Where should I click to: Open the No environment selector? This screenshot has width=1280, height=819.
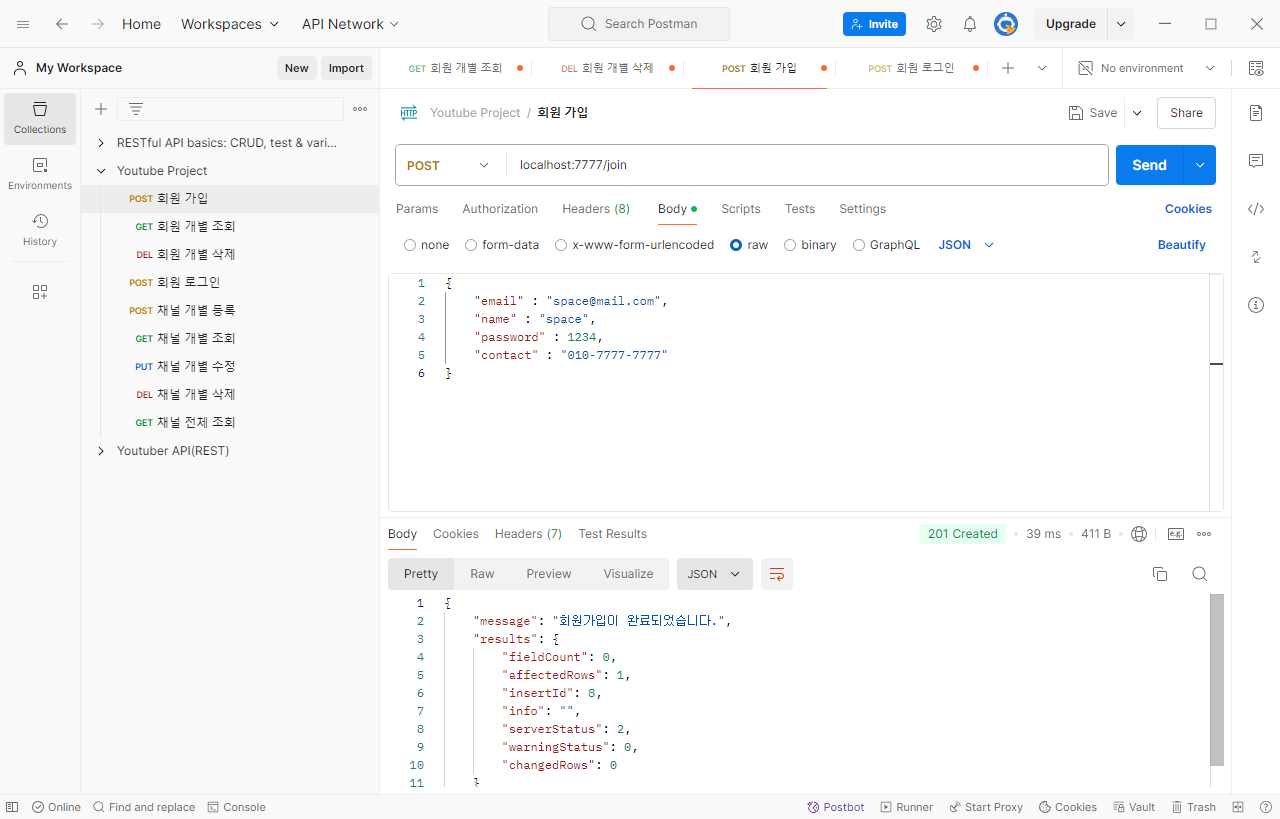coord(1146,68)
